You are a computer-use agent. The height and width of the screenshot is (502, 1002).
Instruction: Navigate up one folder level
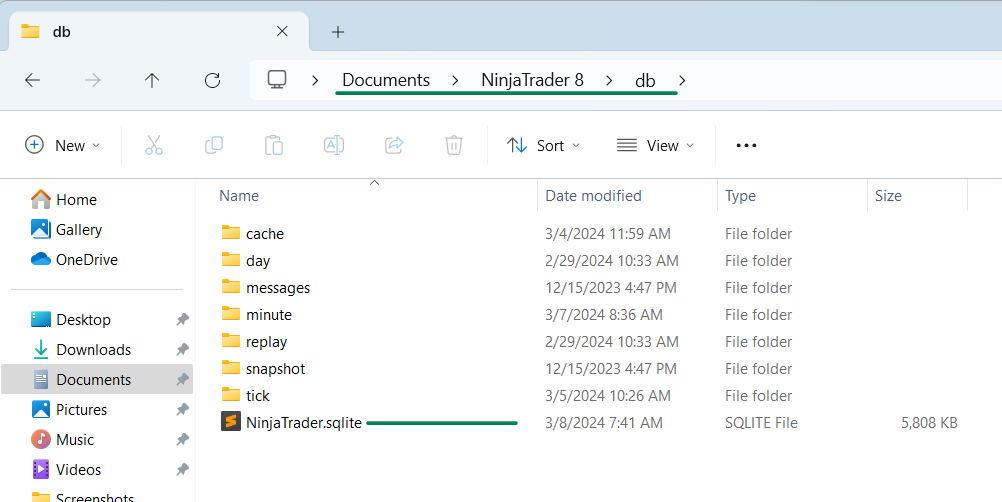tap(152, 80)
